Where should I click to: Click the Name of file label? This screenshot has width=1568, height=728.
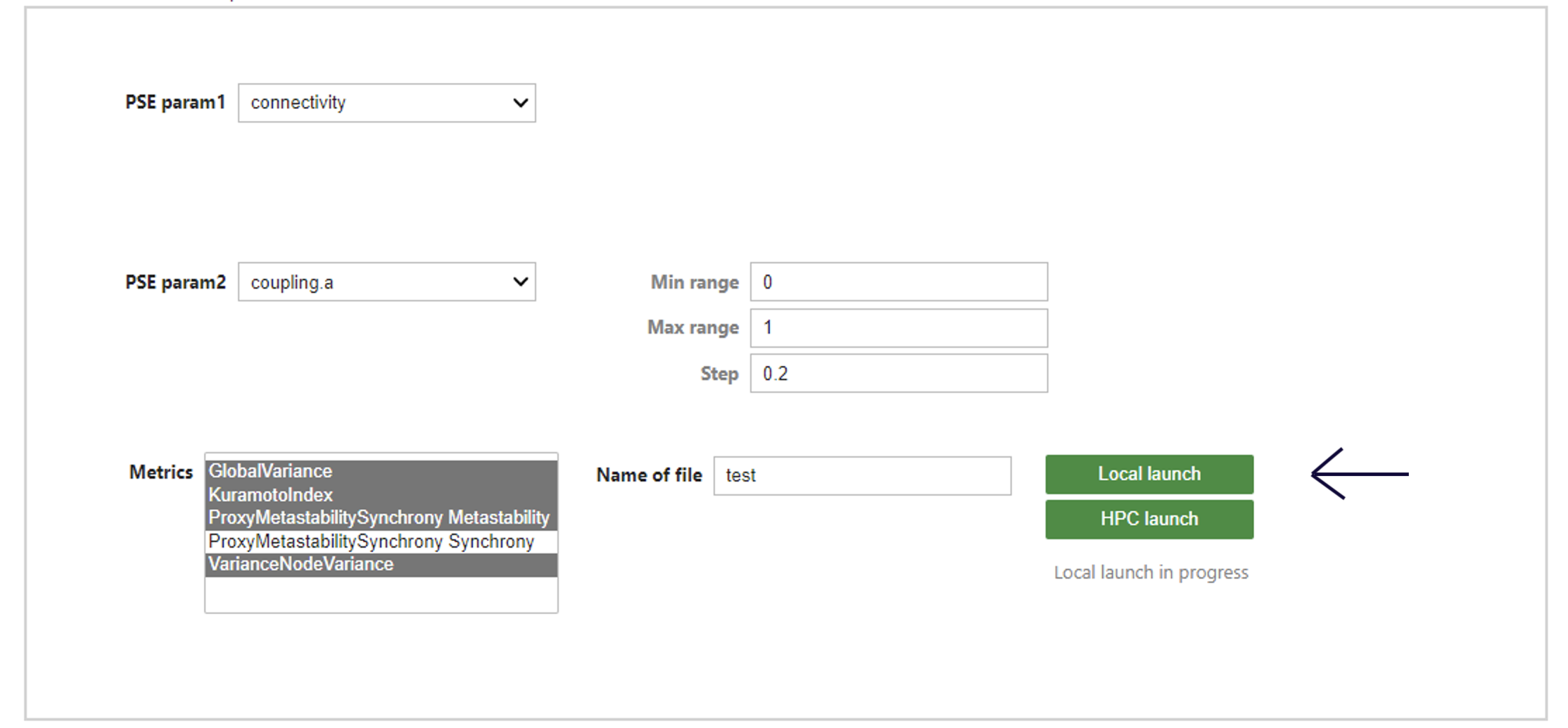pos(649,476)
